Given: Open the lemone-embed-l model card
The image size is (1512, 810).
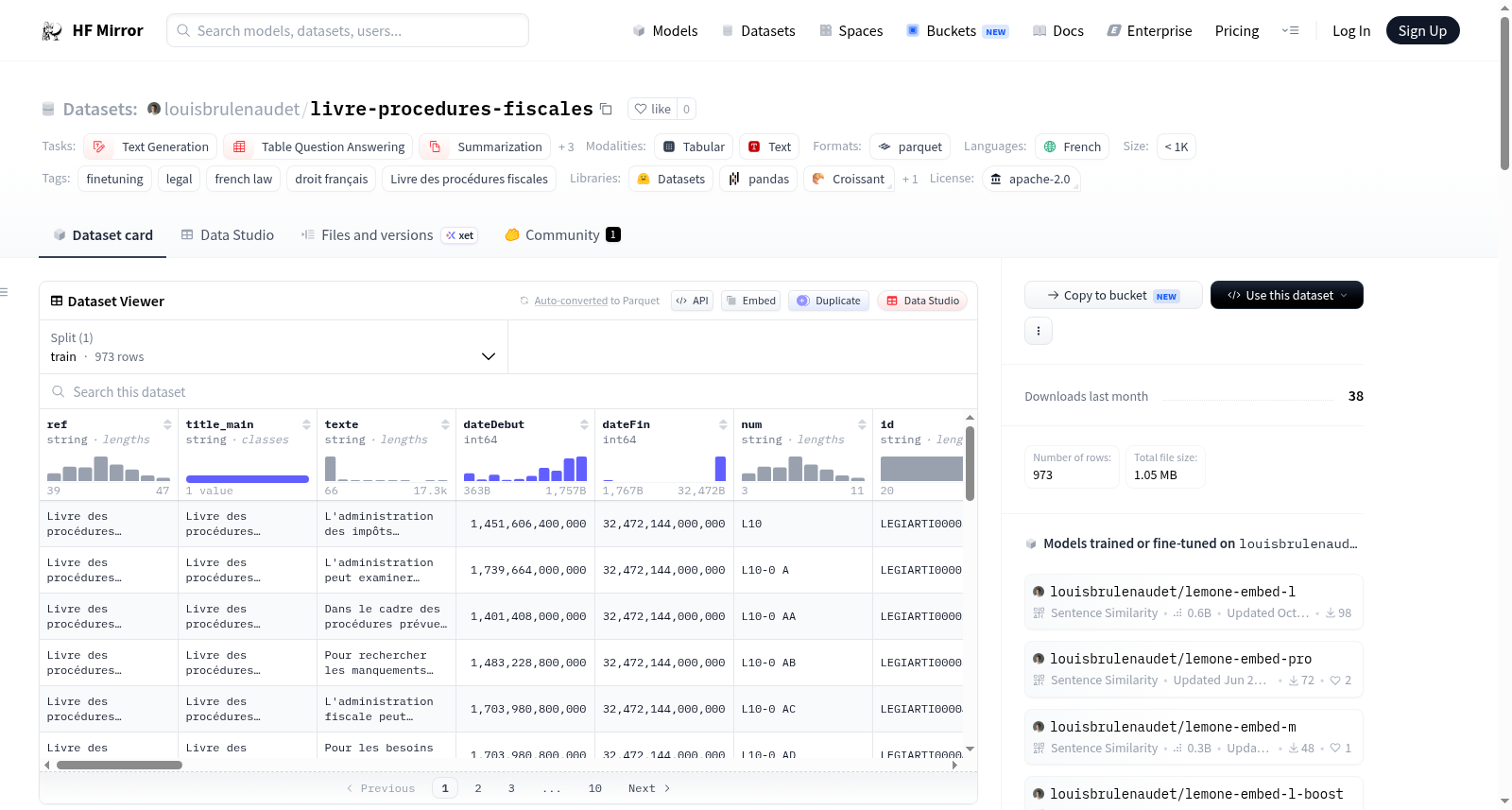Looking at the screenshot, I should (x=1194, y=601).
